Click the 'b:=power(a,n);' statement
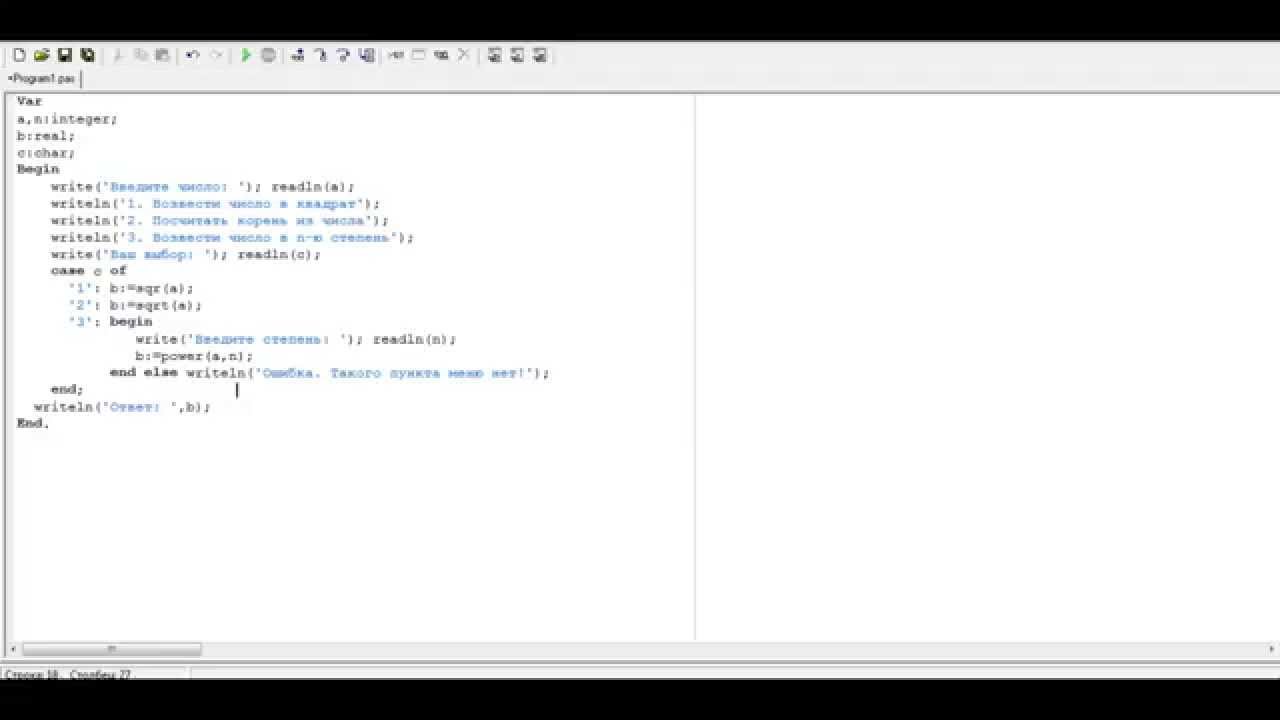The height and width of the screenshot is (720, 1280). (x=194, y=356)
